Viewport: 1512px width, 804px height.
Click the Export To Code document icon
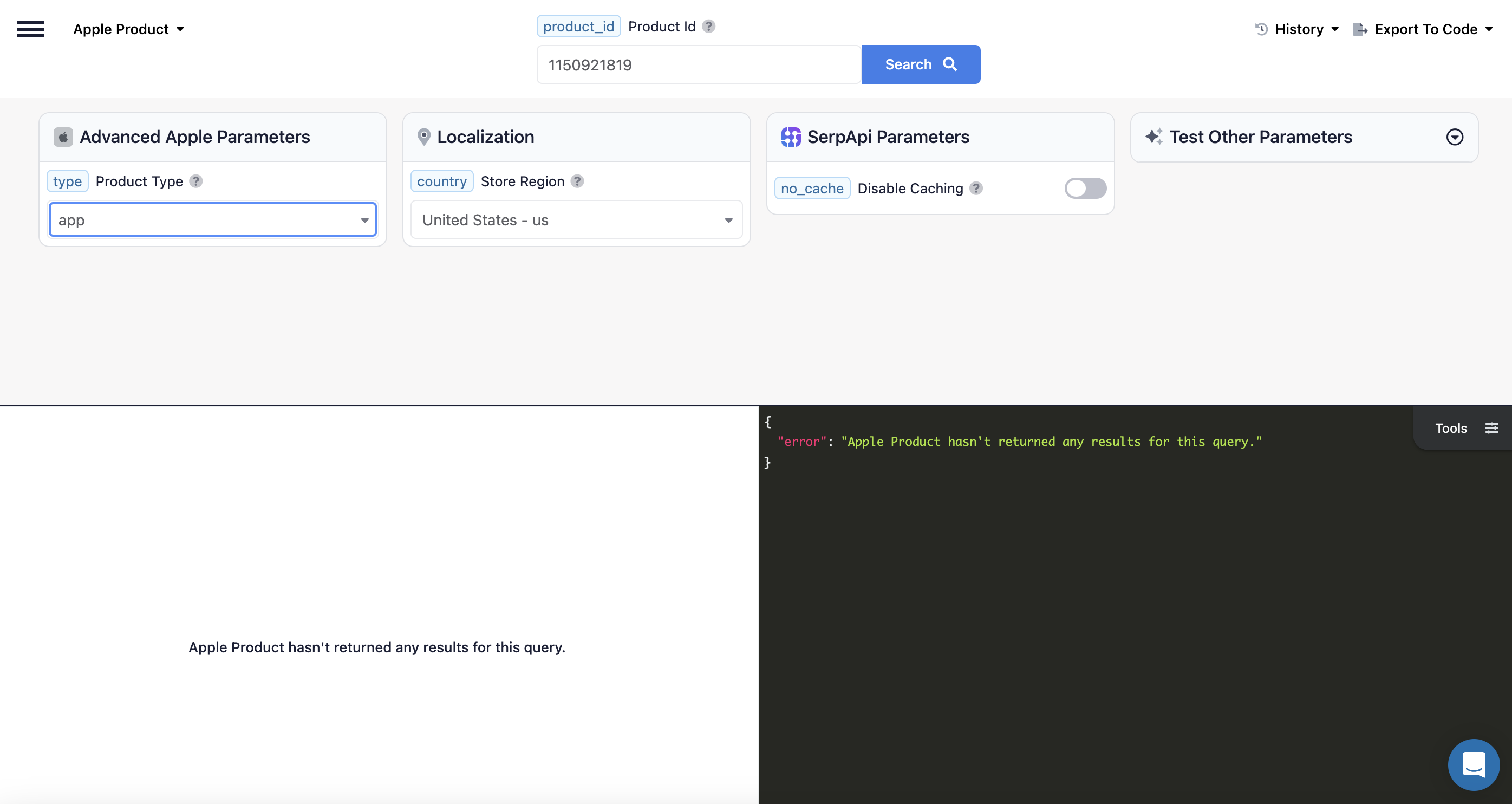pyautogui.click(x=1360, y=29)
